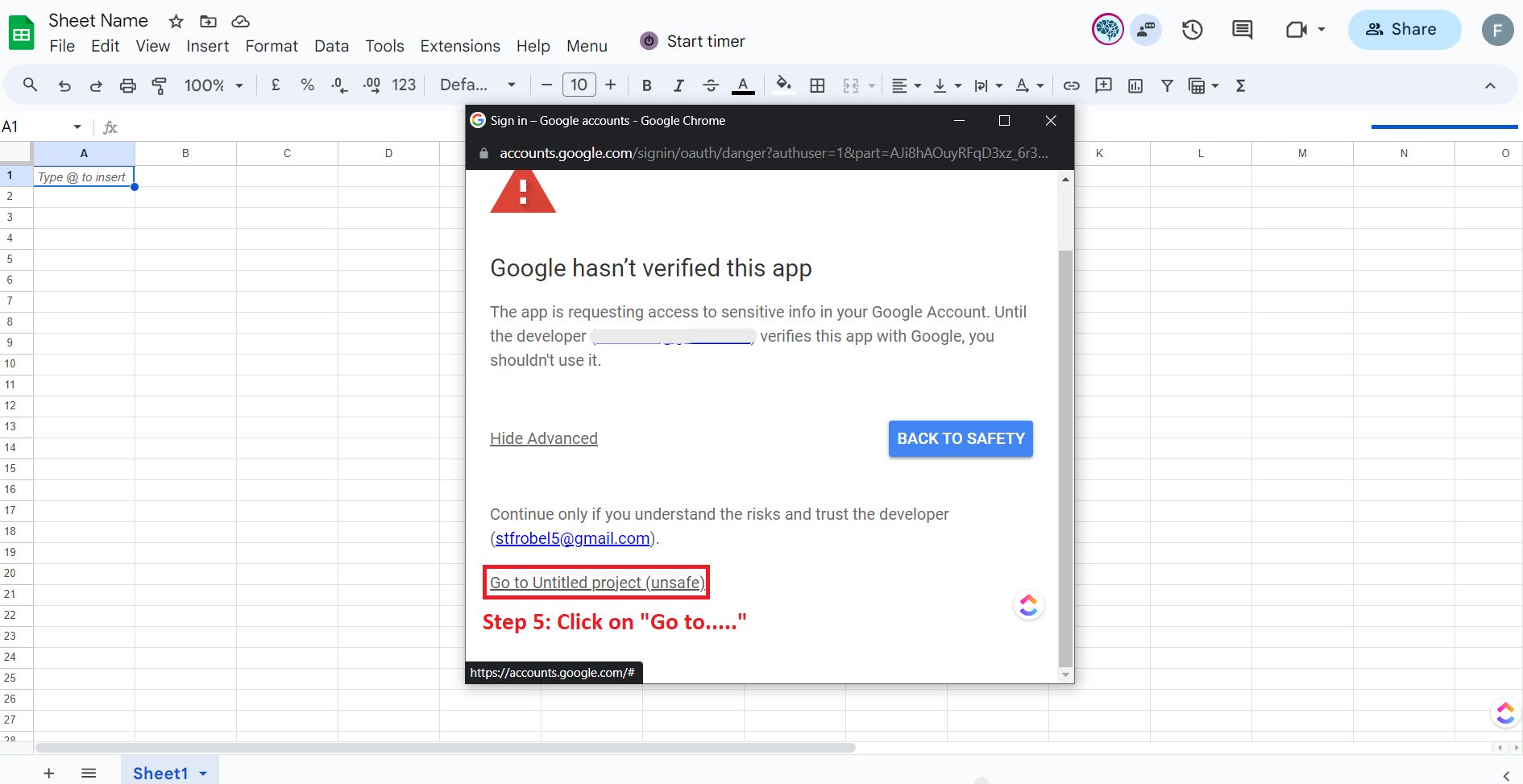
Task: Redo the last action
Action: (96, 85)
